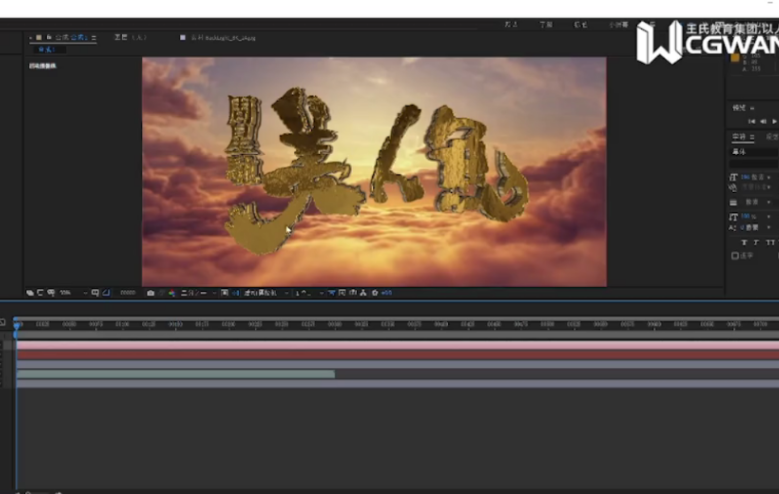Click the first to frame playback button
The height and width of the screenshot is (494, 779).
(752, 121)
